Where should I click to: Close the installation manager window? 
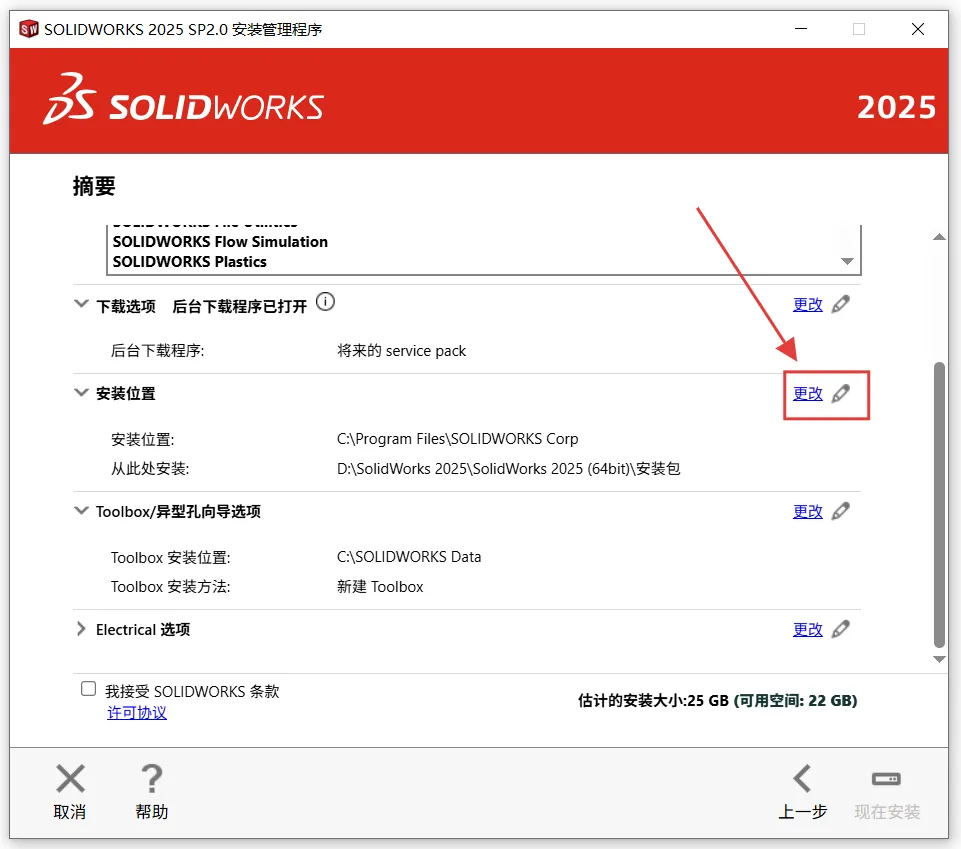coord(917,29)
